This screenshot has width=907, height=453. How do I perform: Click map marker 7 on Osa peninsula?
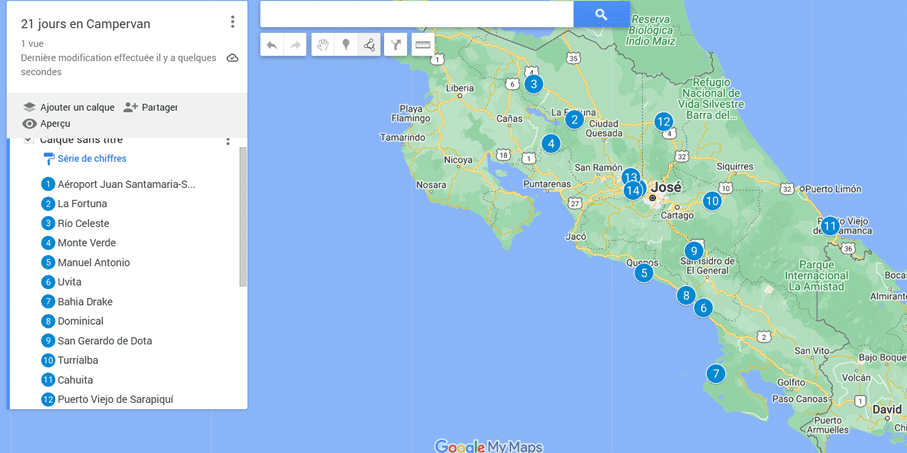pos(716,374)
